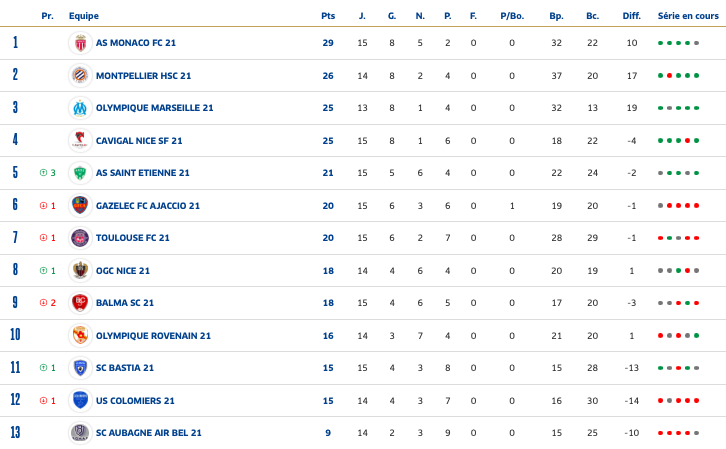This screenshot has height=449, width=726.
Task: Click the SC Bastia blue crest
Action: [x=80, y=368]
